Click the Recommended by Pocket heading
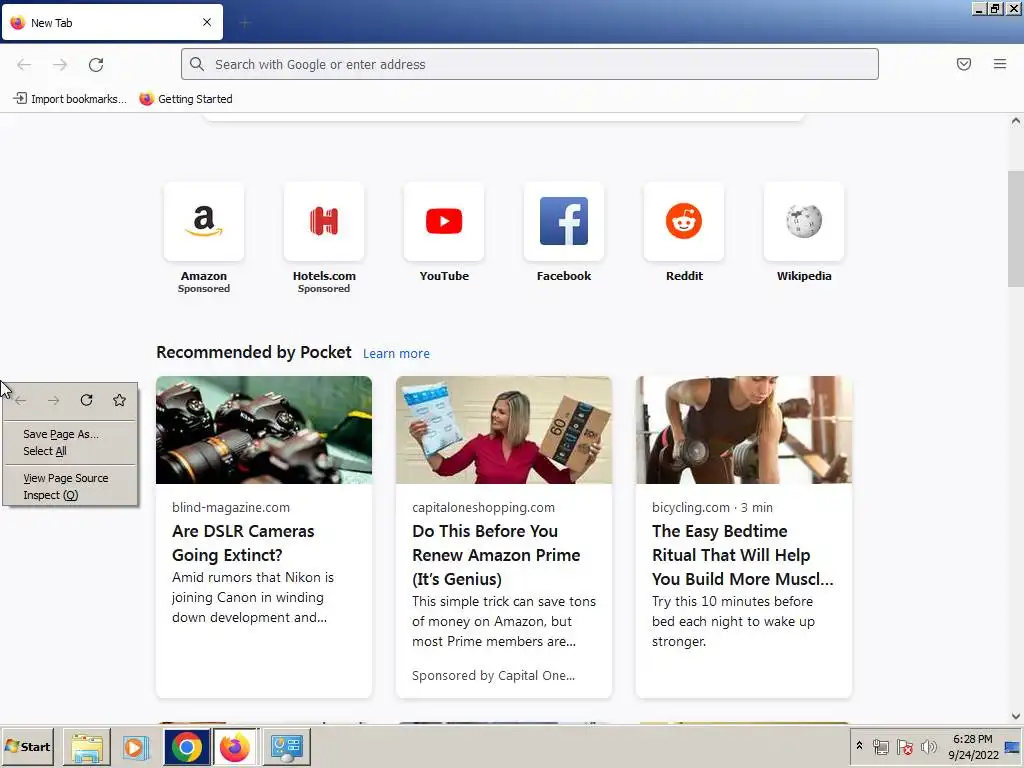Viewport: 1024px width, 768px height. point(254,353)
